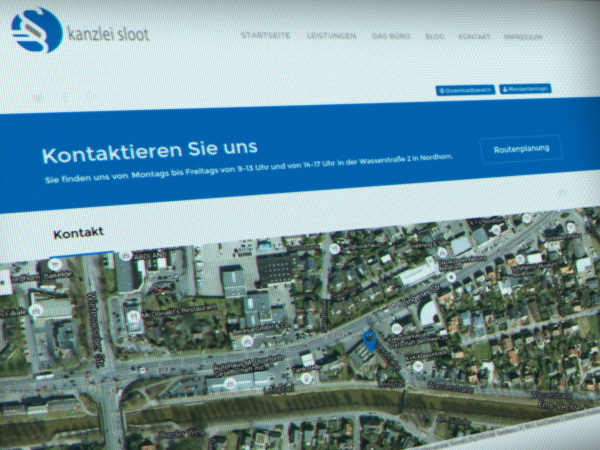Click the Ems-Vechte canal label

563,406
